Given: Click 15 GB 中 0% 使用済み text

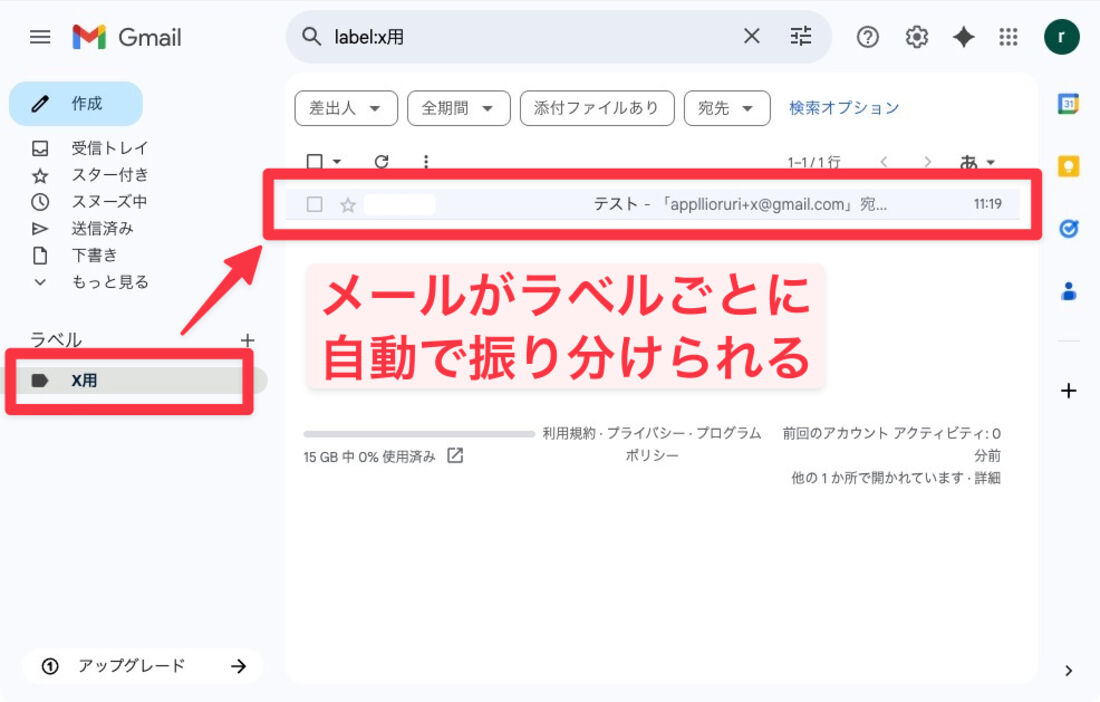Looking at the screenshot, I should (369, 457).
